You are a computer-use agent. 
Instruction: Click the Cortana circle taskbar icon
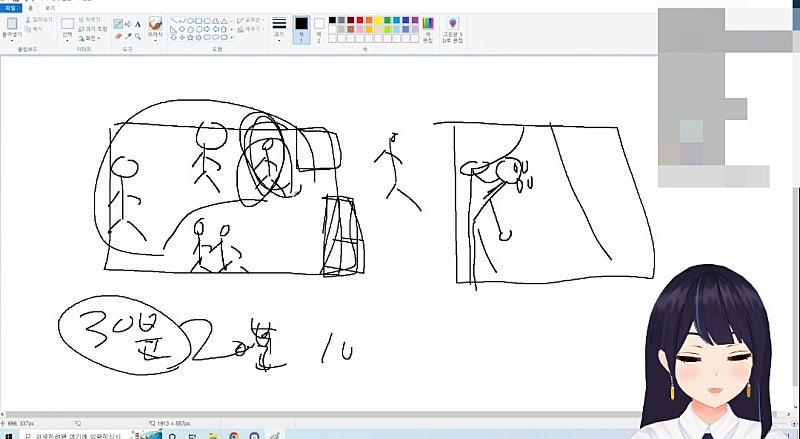pyautogui.click(x=172, y=436)
